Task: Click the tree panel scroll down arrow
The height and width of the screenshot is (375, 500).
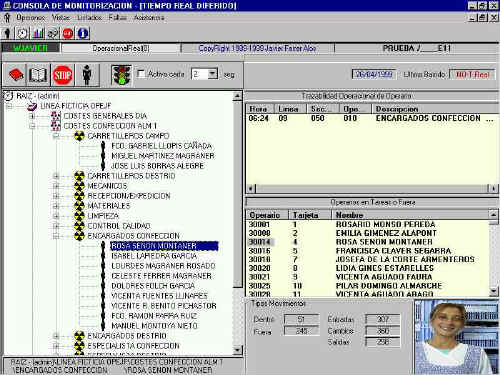Action: click(x=237, y=350)
